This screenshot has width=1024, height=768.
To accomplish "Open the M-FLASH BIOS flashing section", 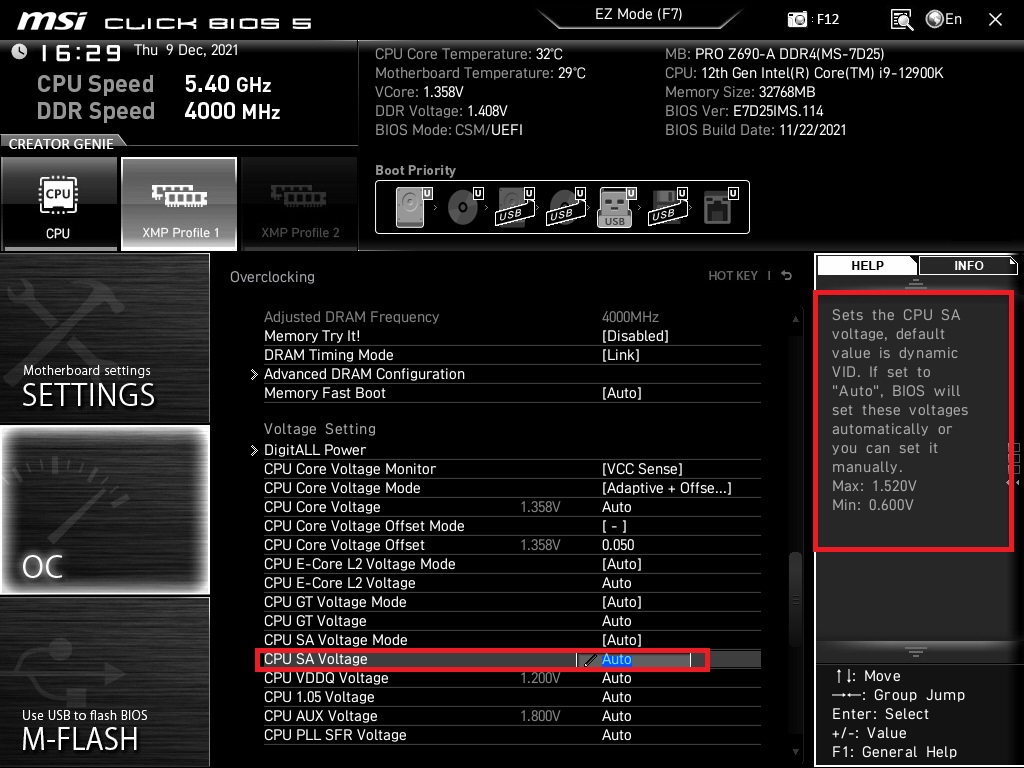I will pyautogui.click(x=105, y=682).
